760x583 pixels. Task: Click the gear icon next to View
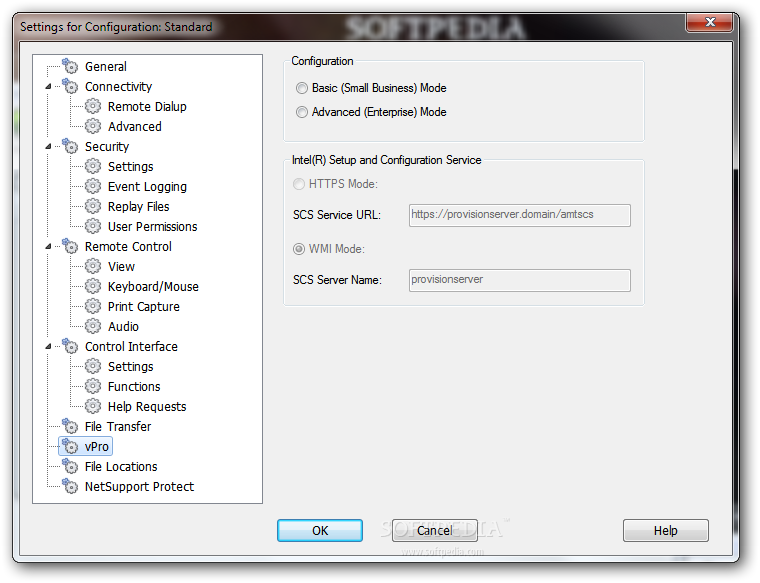tap(93, 267)
